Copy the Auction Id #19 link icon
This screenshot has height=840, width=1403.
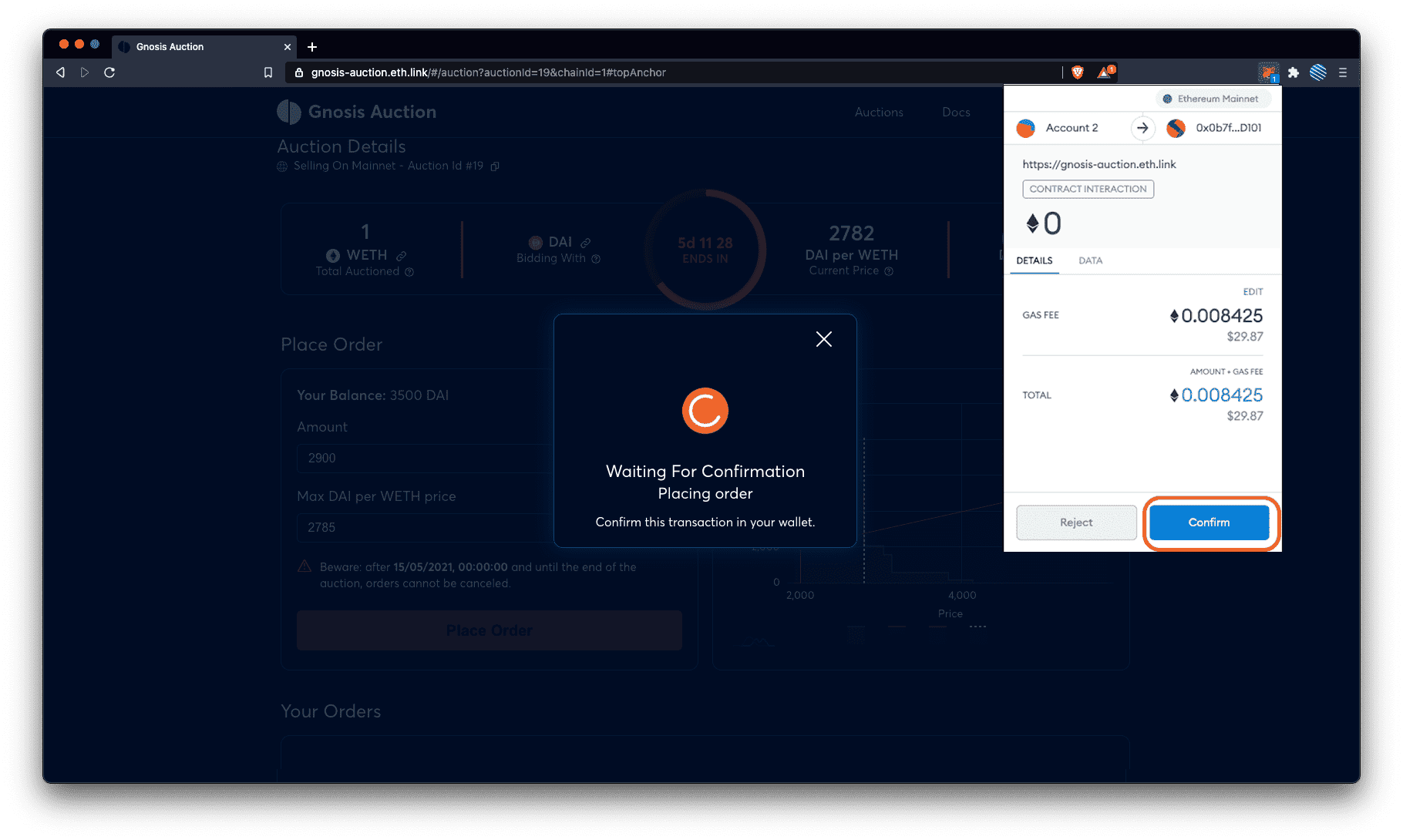[x=495, y=166]
